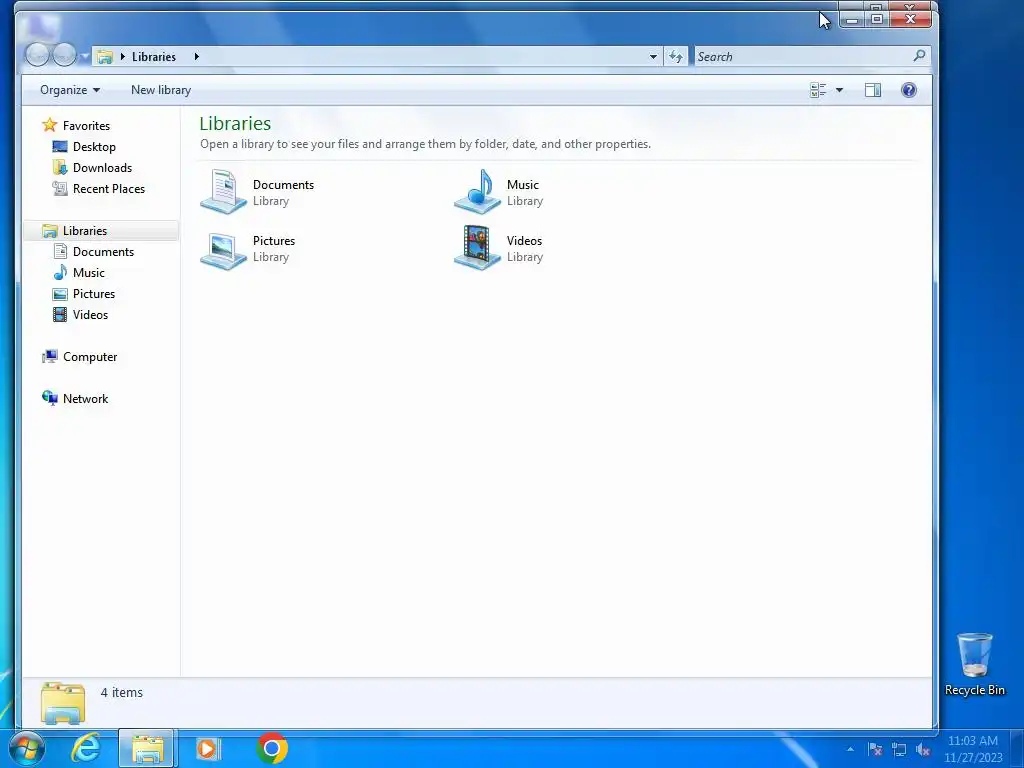Open the address bar history dropdown
This screenshot has width=1024, height=768.
tap(653, 57)
